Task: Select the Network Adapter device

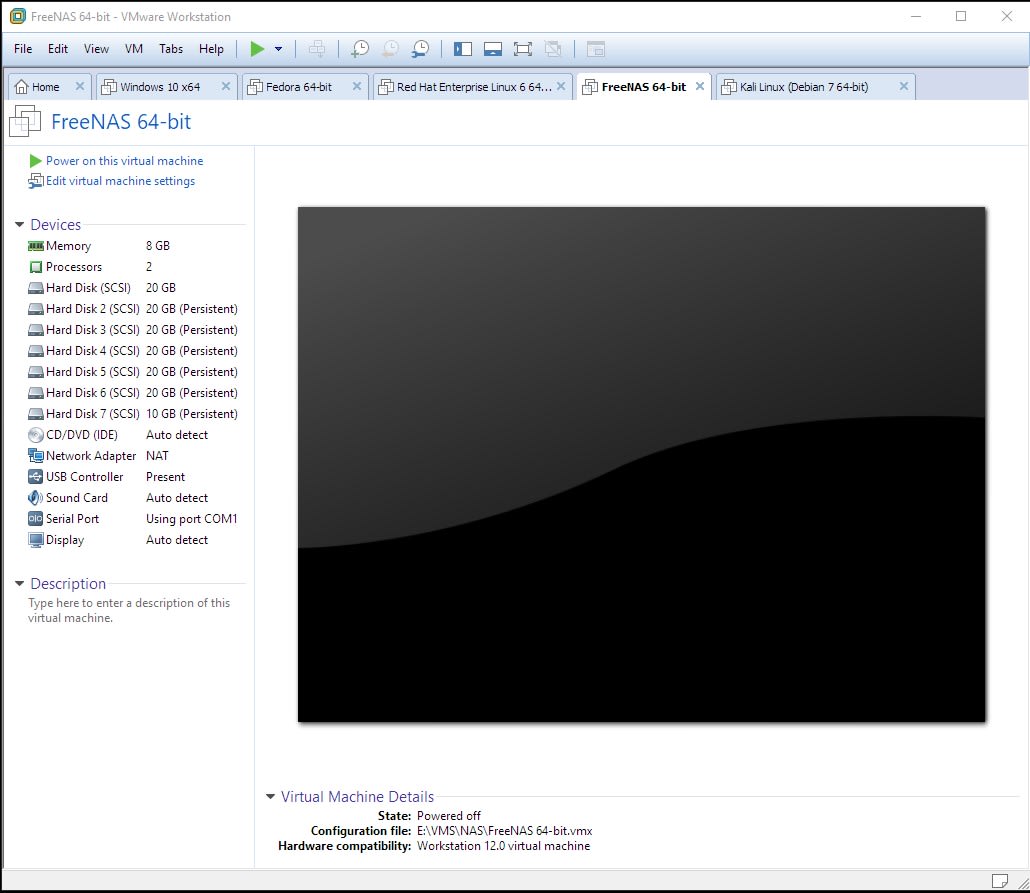Action: tap(88, 455)
